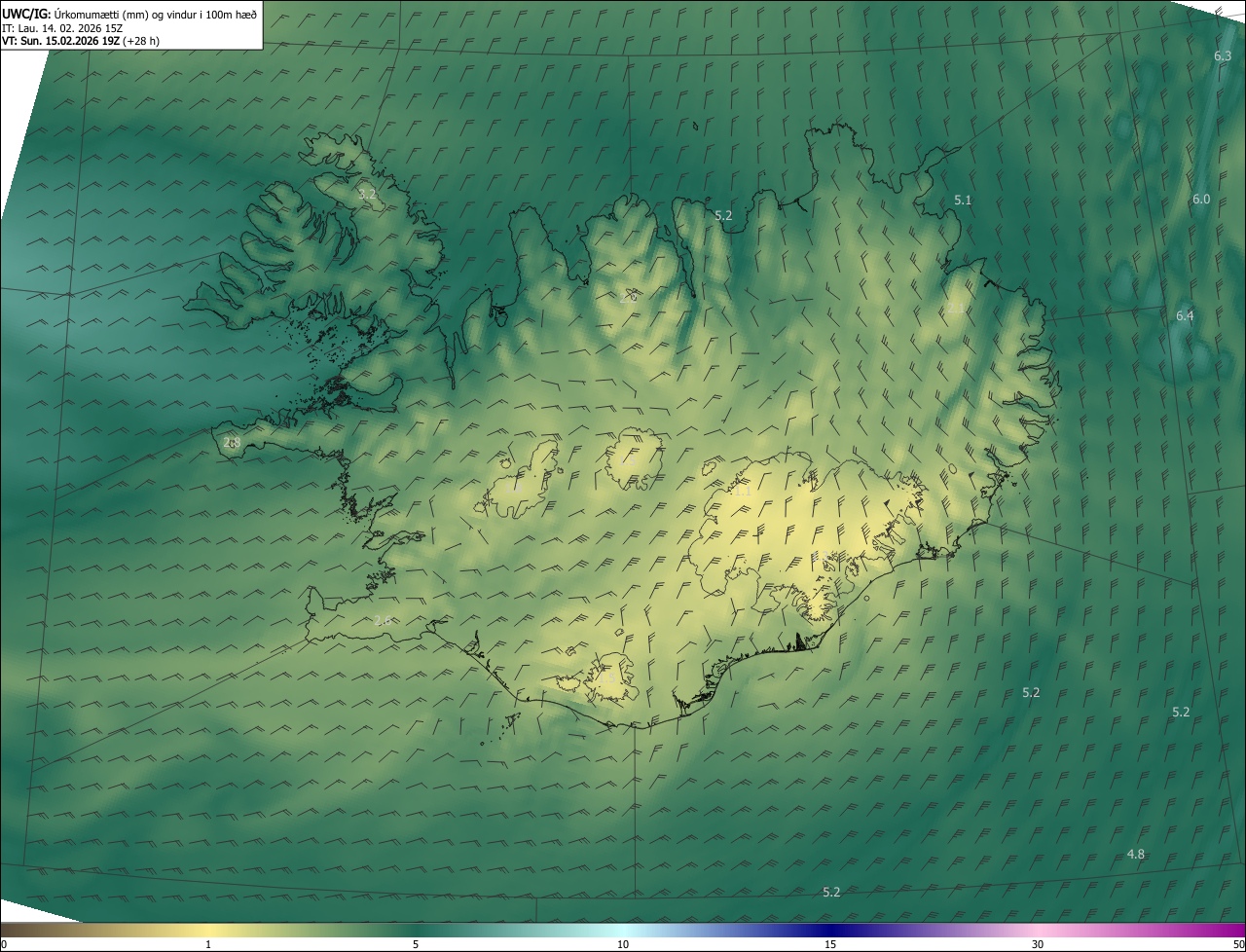Click the 6.3 precipitable water value label
This screenshot has width=1246, height=952.
click(1223, 56)
